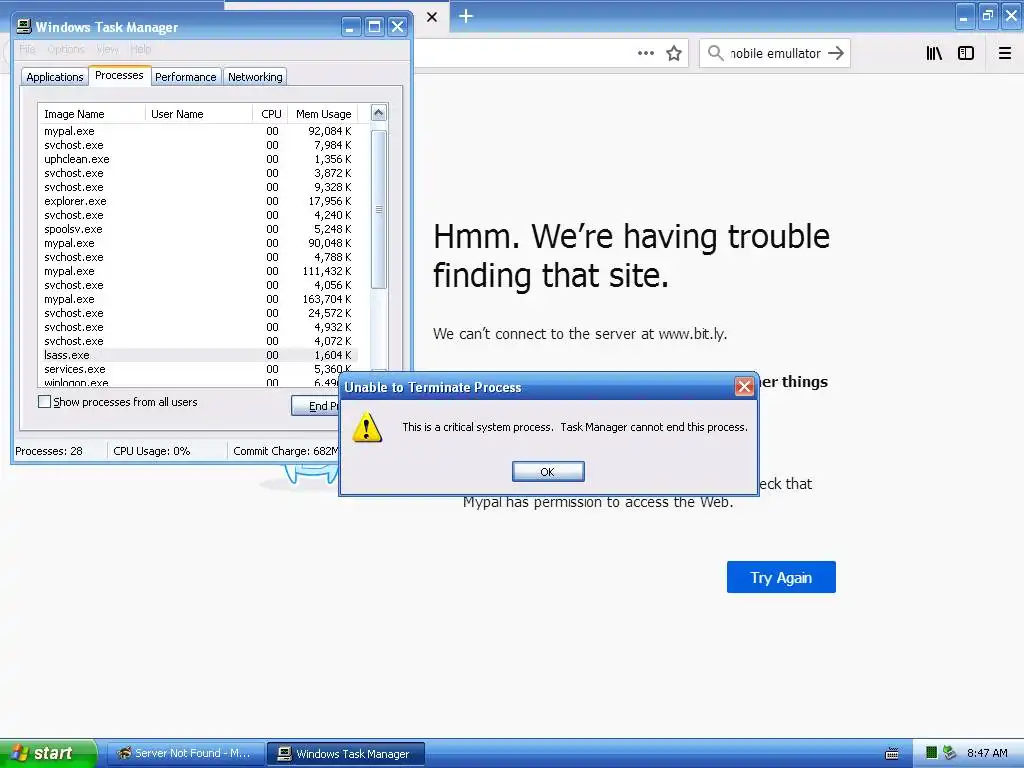The width and height of the screenshot is (1024, 768).
Task: Select the uphclean.exe process row
Action: point(198,159)
